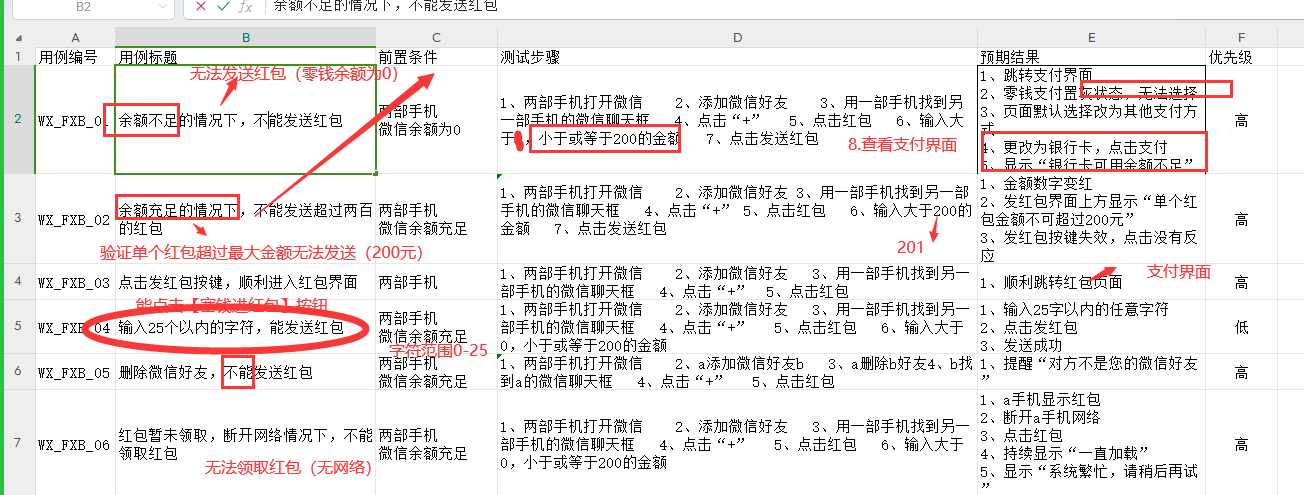Open the insert function fx icon
This screenshot has width=1304, height=495.
click(x=245, y=6)
